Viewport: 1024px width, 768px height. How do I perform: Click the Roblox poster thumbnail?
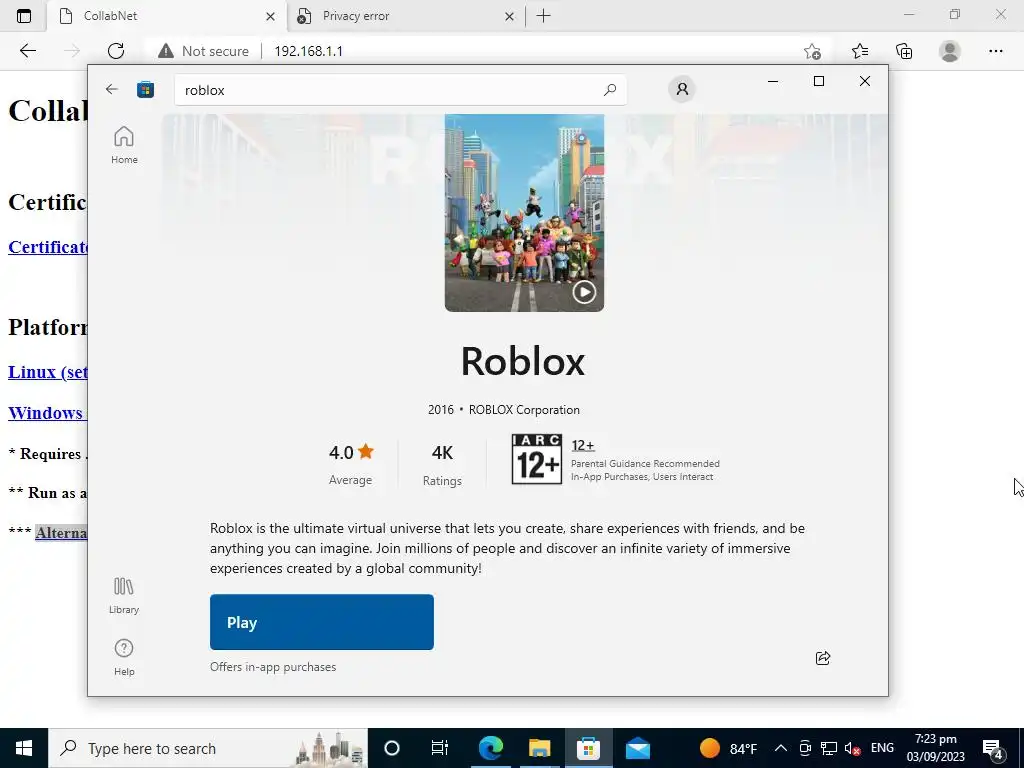click(x=524, y=213)
